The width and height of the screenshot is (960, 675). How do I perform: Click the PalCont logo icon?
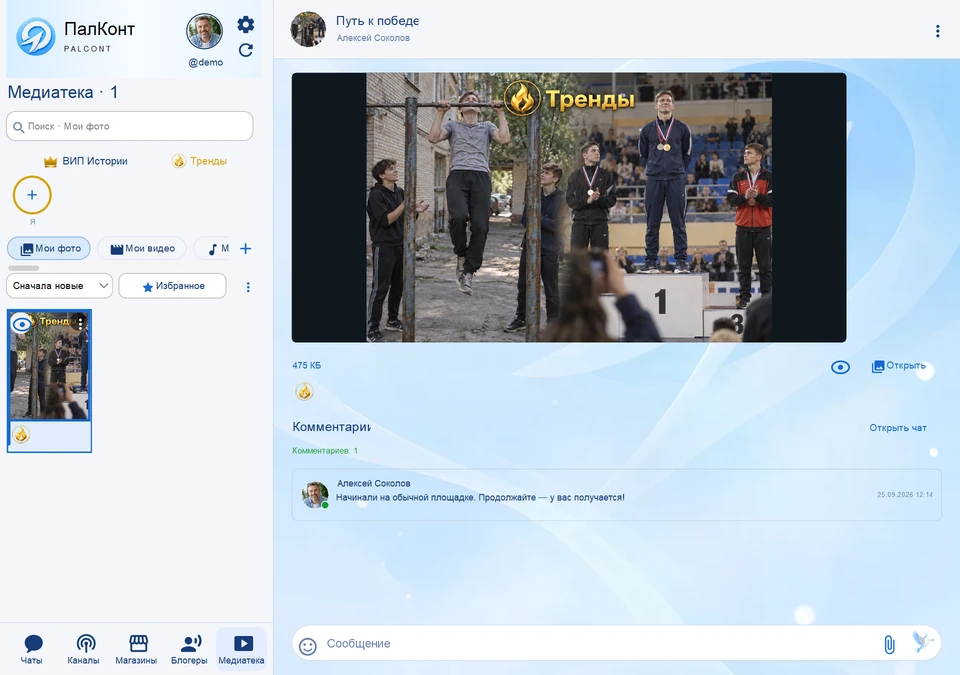(x=36, y=36)
